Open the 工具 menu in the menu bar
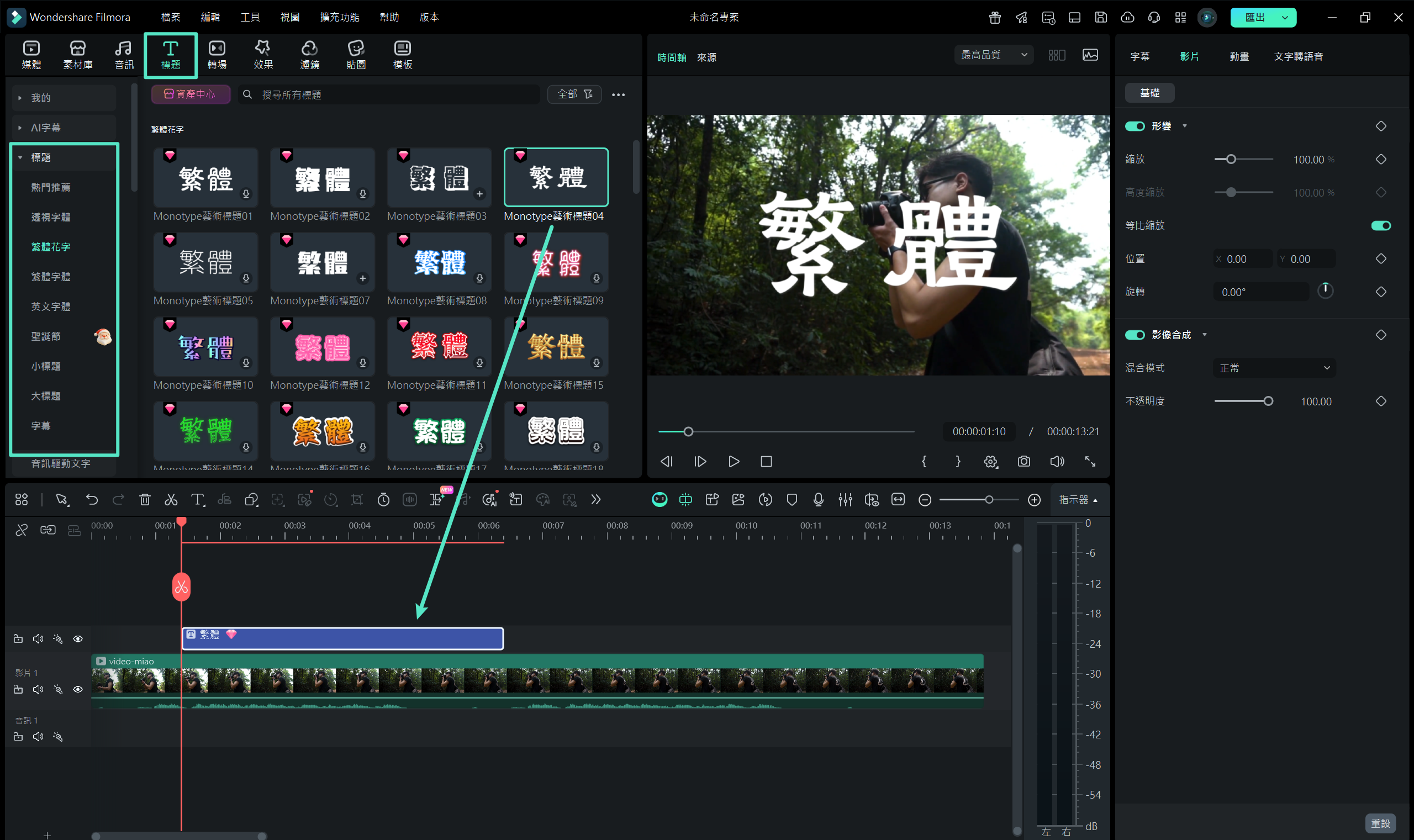This screenshot has width=1414, height=840. tap(250, 17)
